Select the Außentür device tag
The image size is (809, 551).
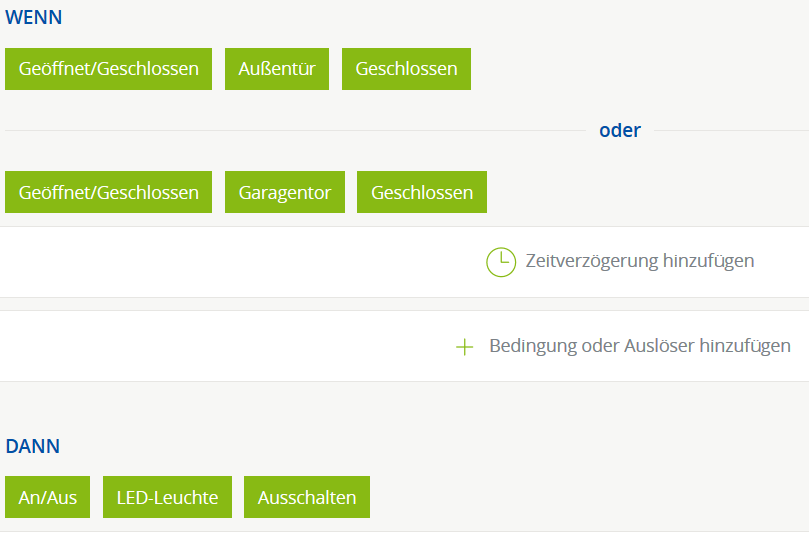pyautogui.click(x=277, y=69)
